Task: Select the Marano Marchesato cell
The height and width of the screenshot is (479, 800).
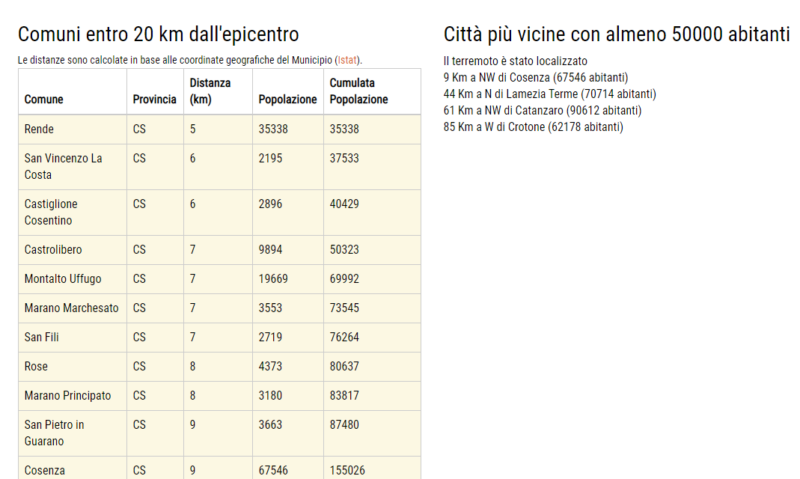Action: pyautogui.click(x=72, y=308)
